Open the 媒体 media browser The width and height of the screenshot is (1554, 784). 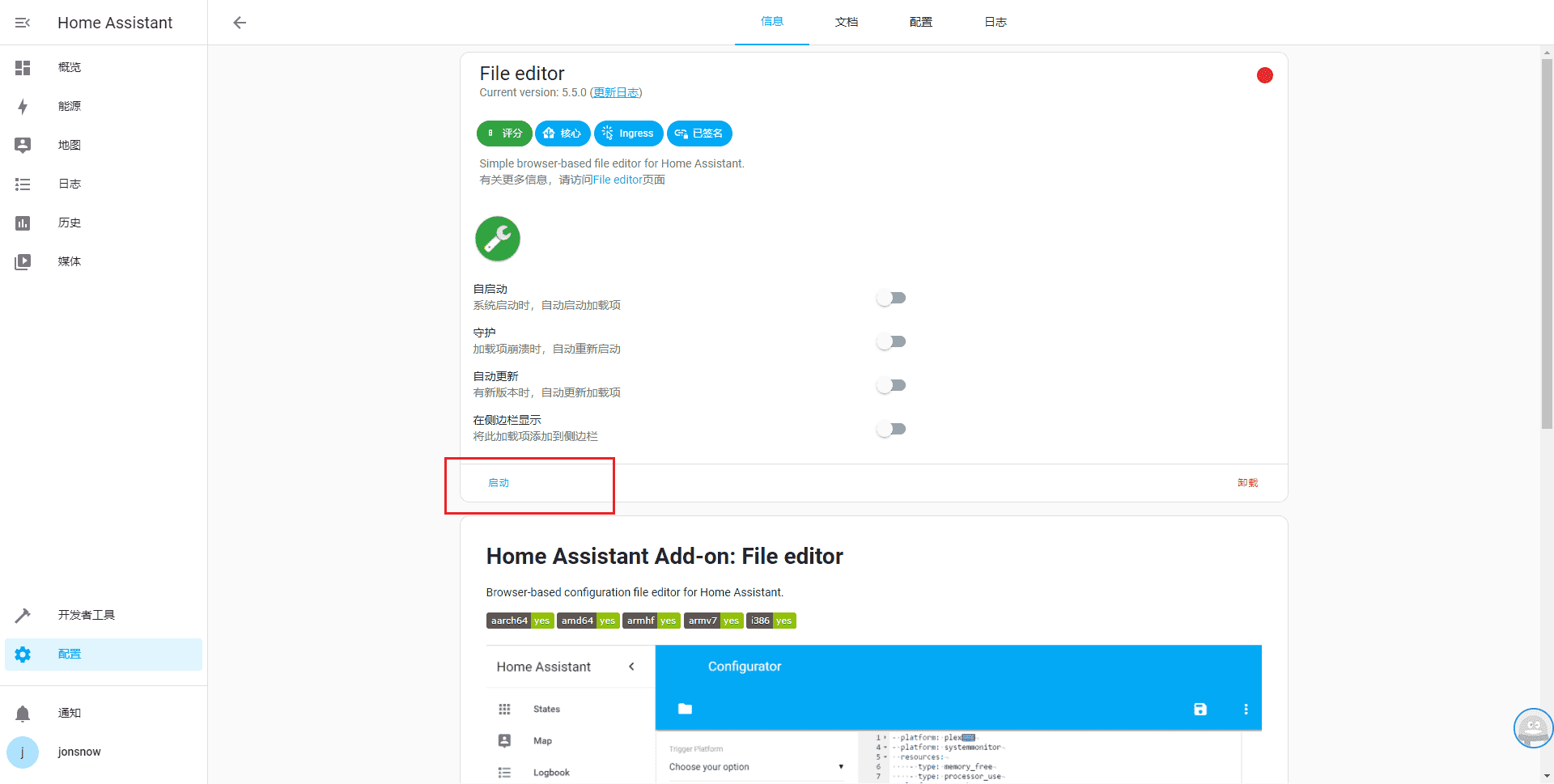[69, 261]
